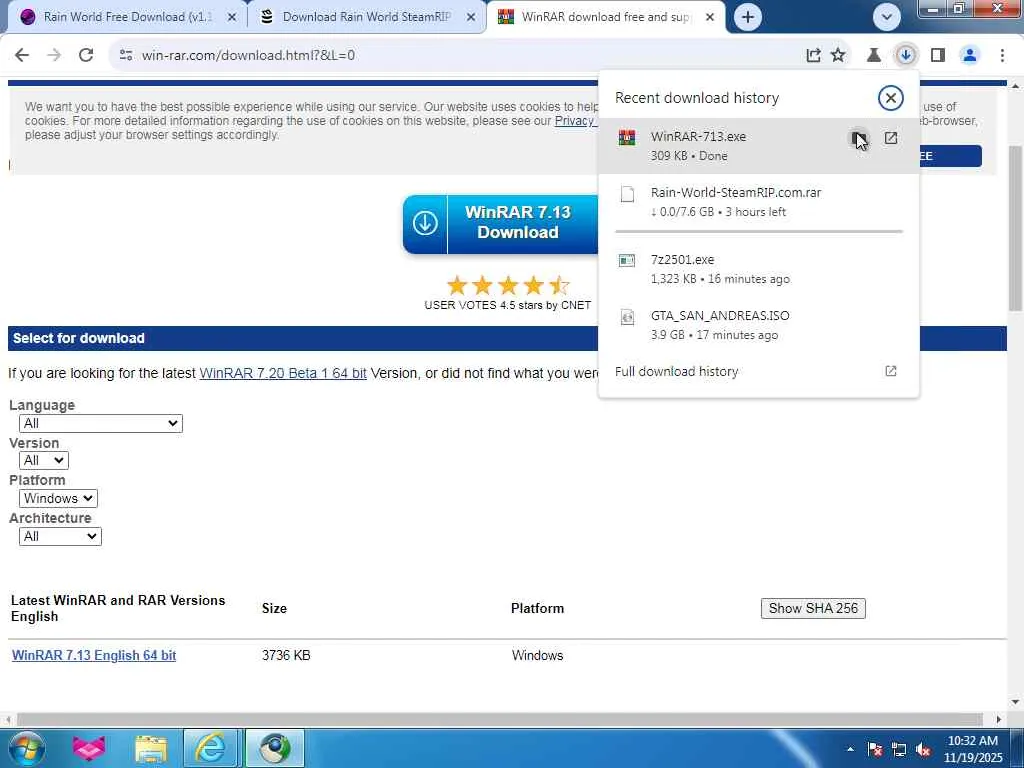
Task: Close the Recent download history popup
Action: point(890,98)
